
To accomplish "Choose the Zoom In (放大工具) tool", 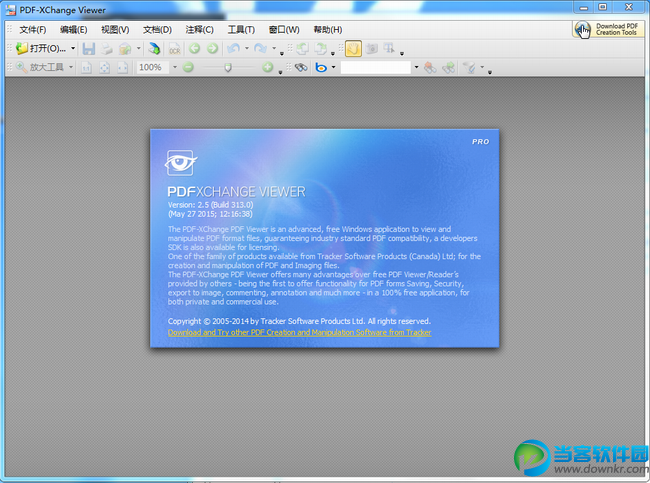I will tap(40, 67).
